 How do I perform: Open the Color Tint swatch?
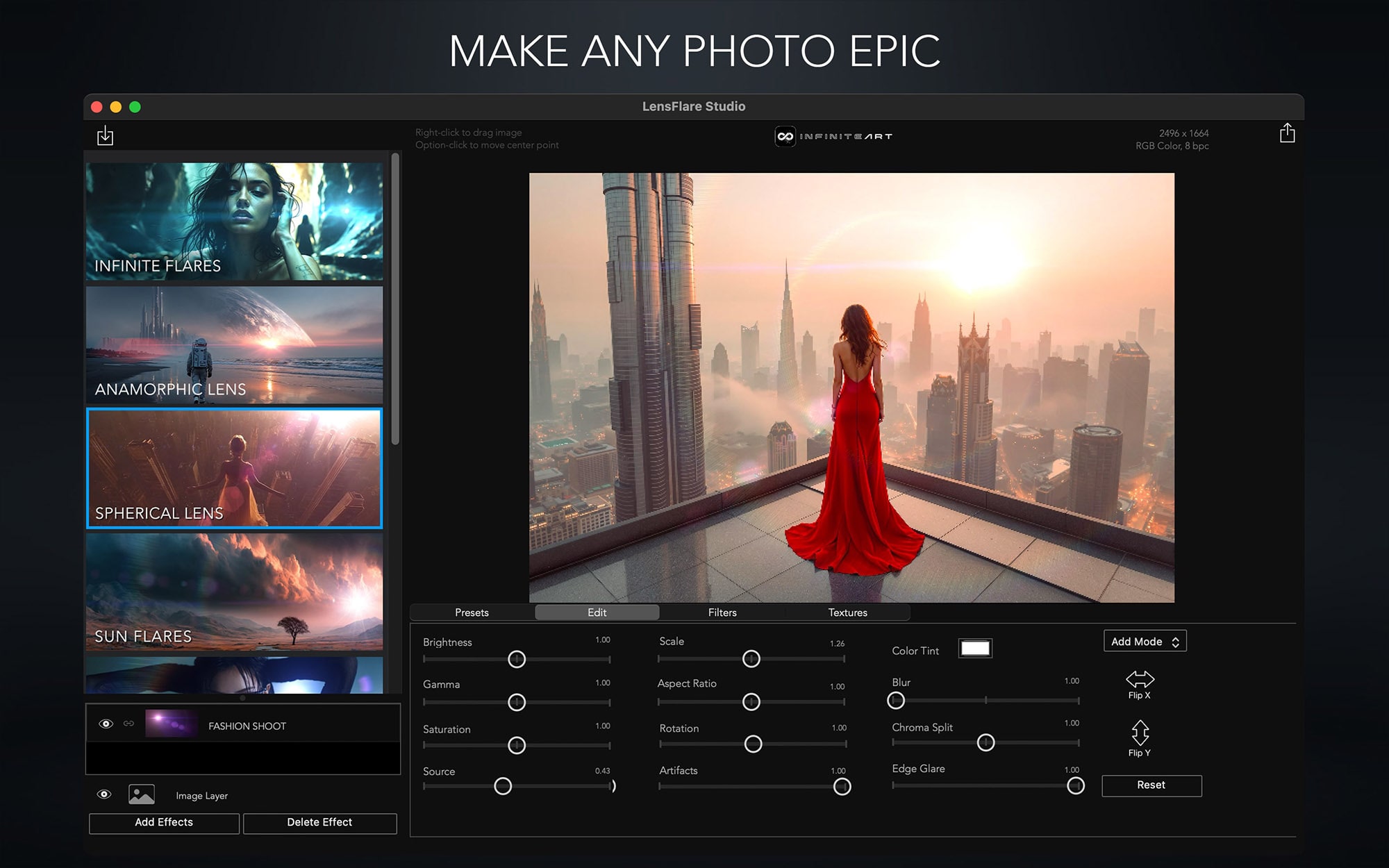tap(975, 649)
